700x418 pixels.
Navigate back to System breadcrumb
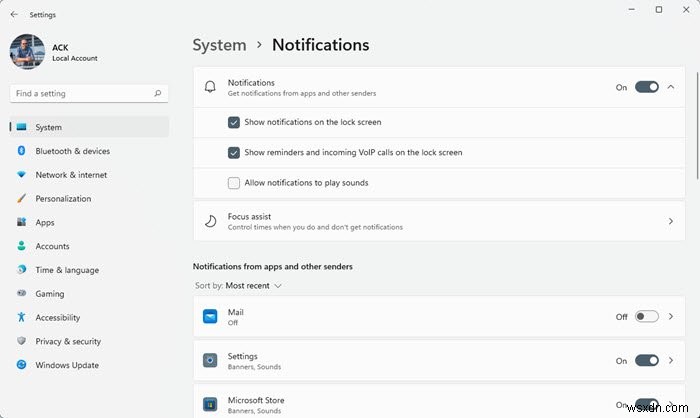[x=219, y=45]
